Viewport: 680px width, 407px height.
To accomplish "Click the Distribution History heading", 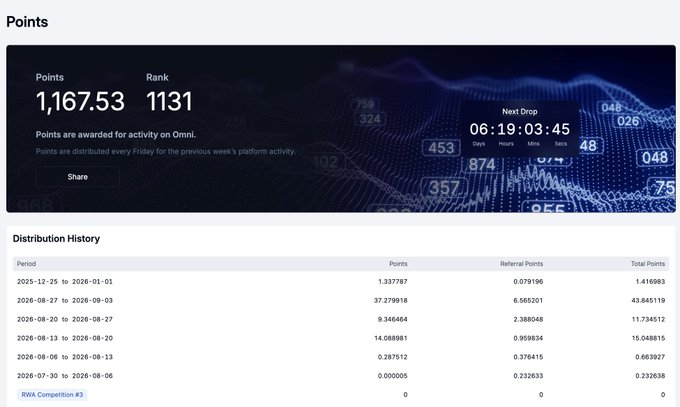I will [x=56, y=239].
